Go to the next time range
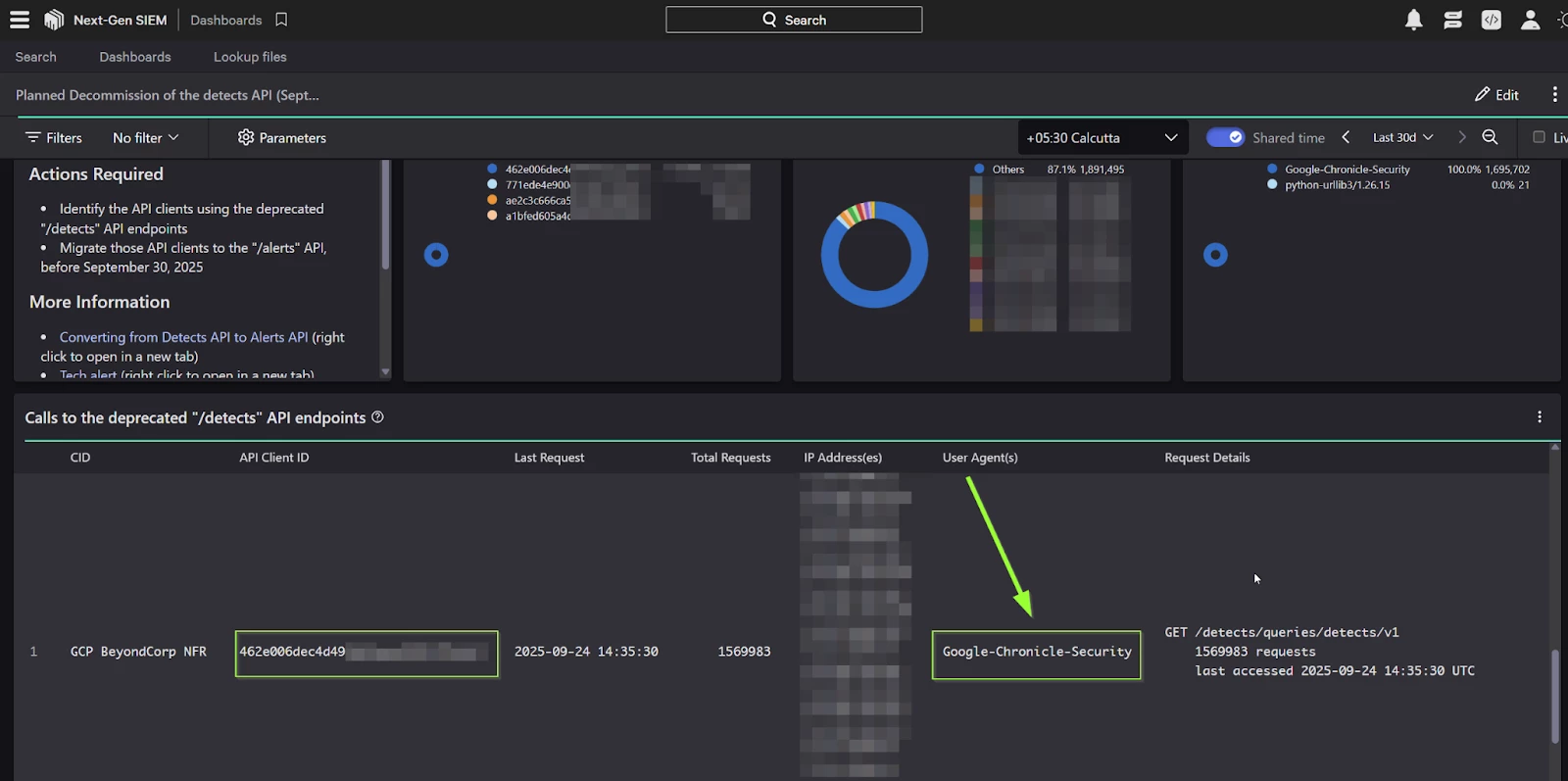Screen dimensions: 1568x781 (x=1461, y=138)
